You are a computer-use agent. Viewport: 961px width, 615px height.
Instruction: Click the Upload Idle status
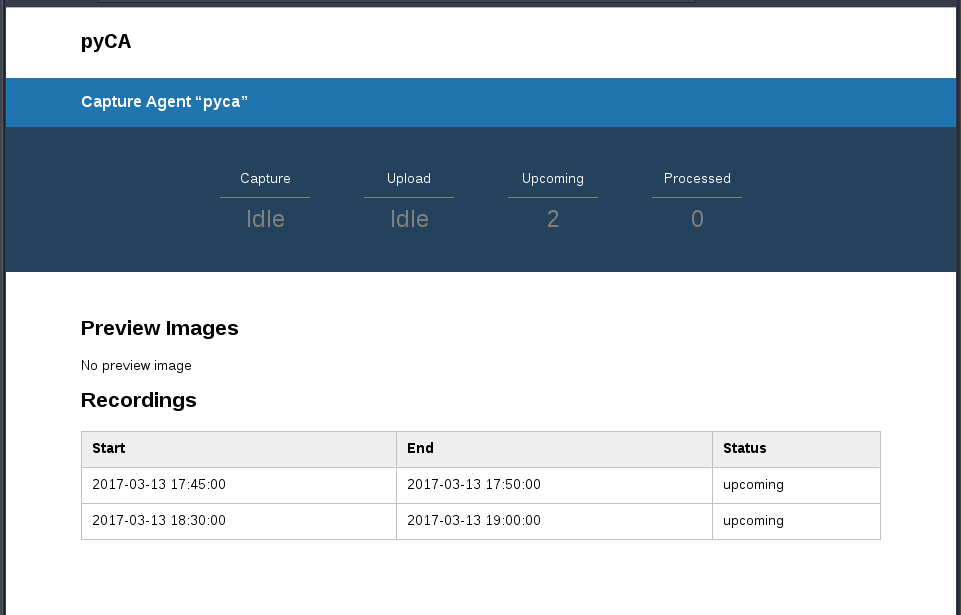point(408,218)
